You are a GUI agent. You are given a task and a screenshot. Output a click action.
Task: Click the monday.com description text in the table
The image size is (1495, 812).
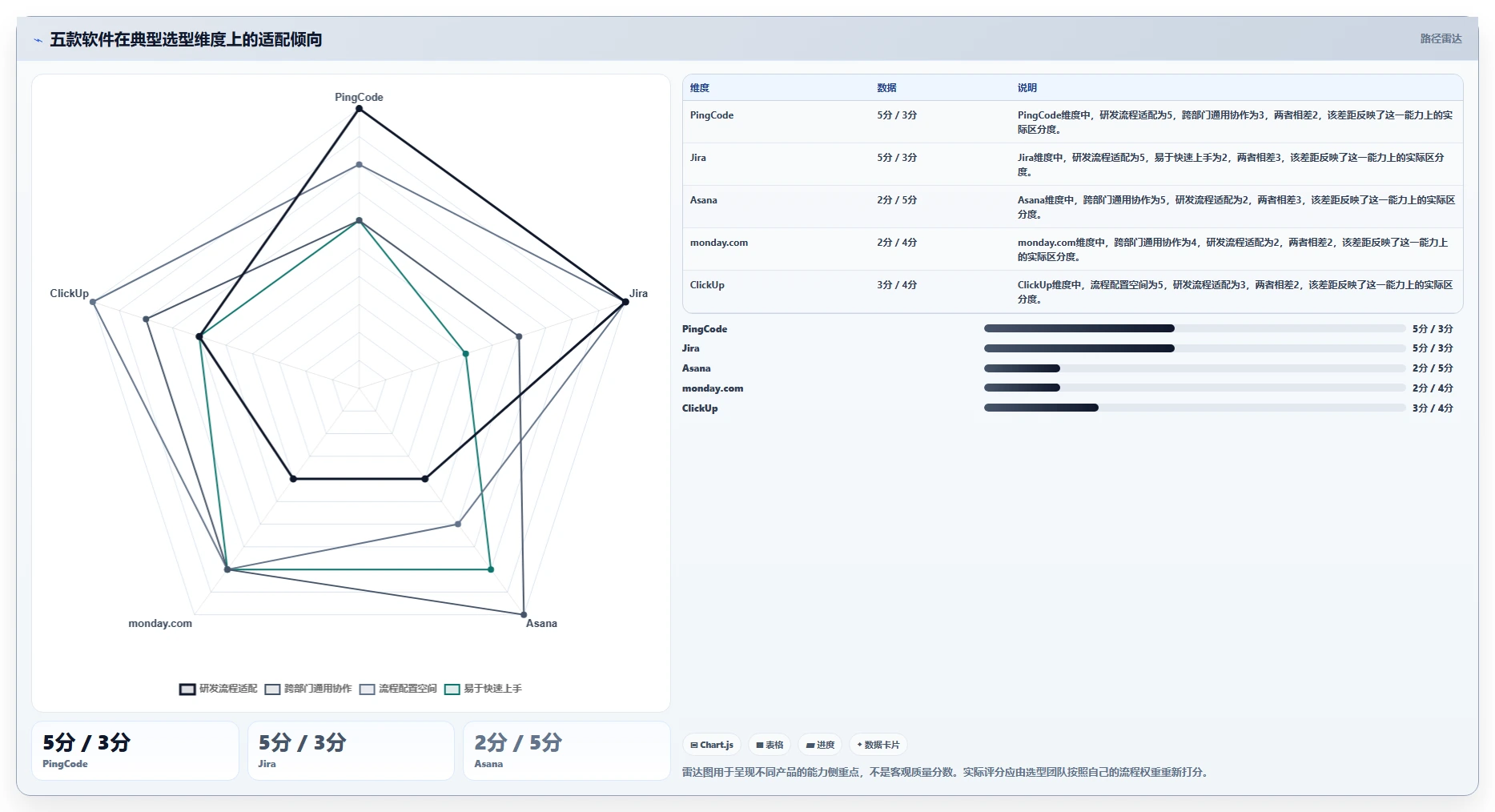1233,250
